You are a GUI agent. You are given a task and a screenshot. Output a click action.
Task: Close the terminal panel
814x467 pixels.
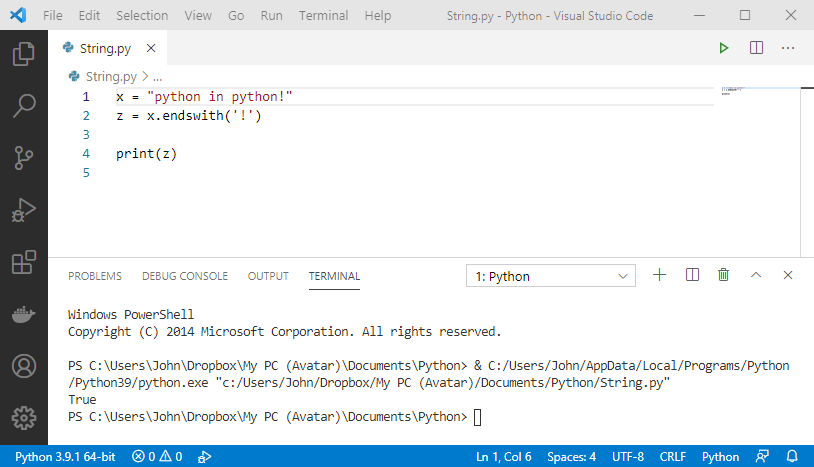pyautogui.click(x=788, y=275)
